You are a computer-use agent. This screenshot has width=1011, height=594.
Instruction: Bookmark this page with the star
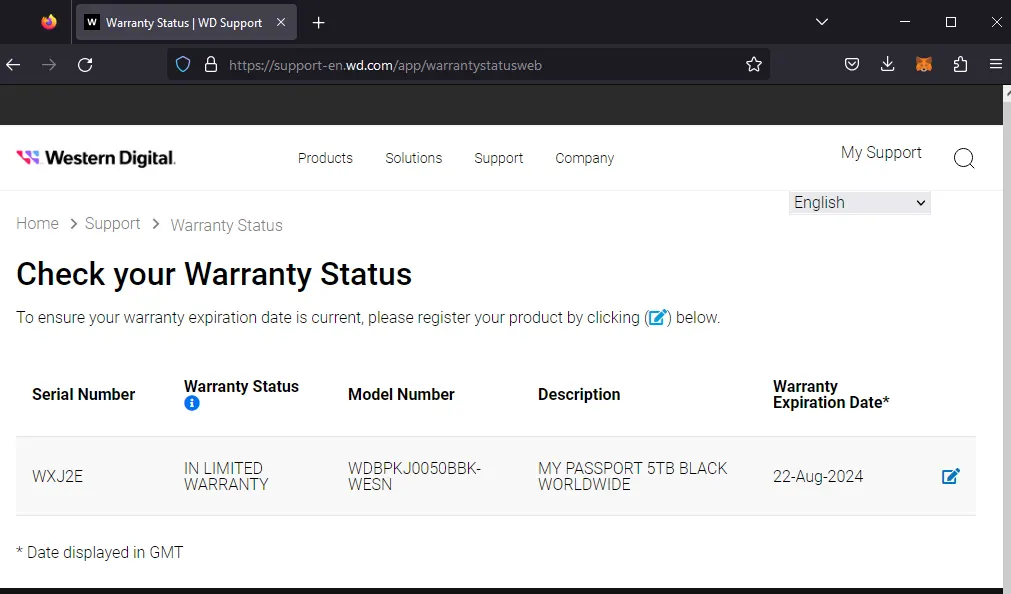[754, 64]
